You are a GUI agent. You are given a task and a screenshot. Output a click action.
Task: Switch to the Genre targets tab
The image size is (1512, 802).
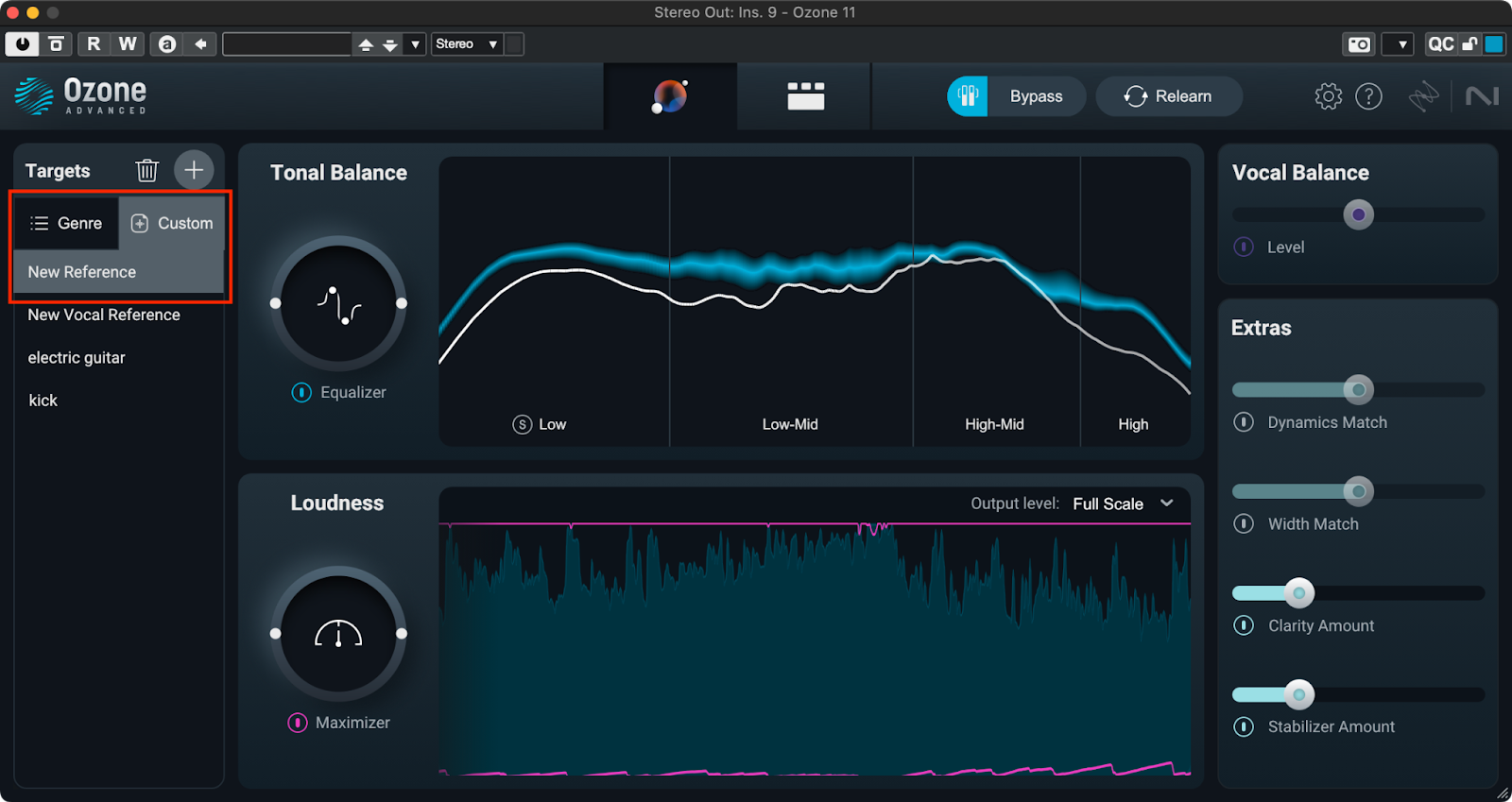pos(66,223)
